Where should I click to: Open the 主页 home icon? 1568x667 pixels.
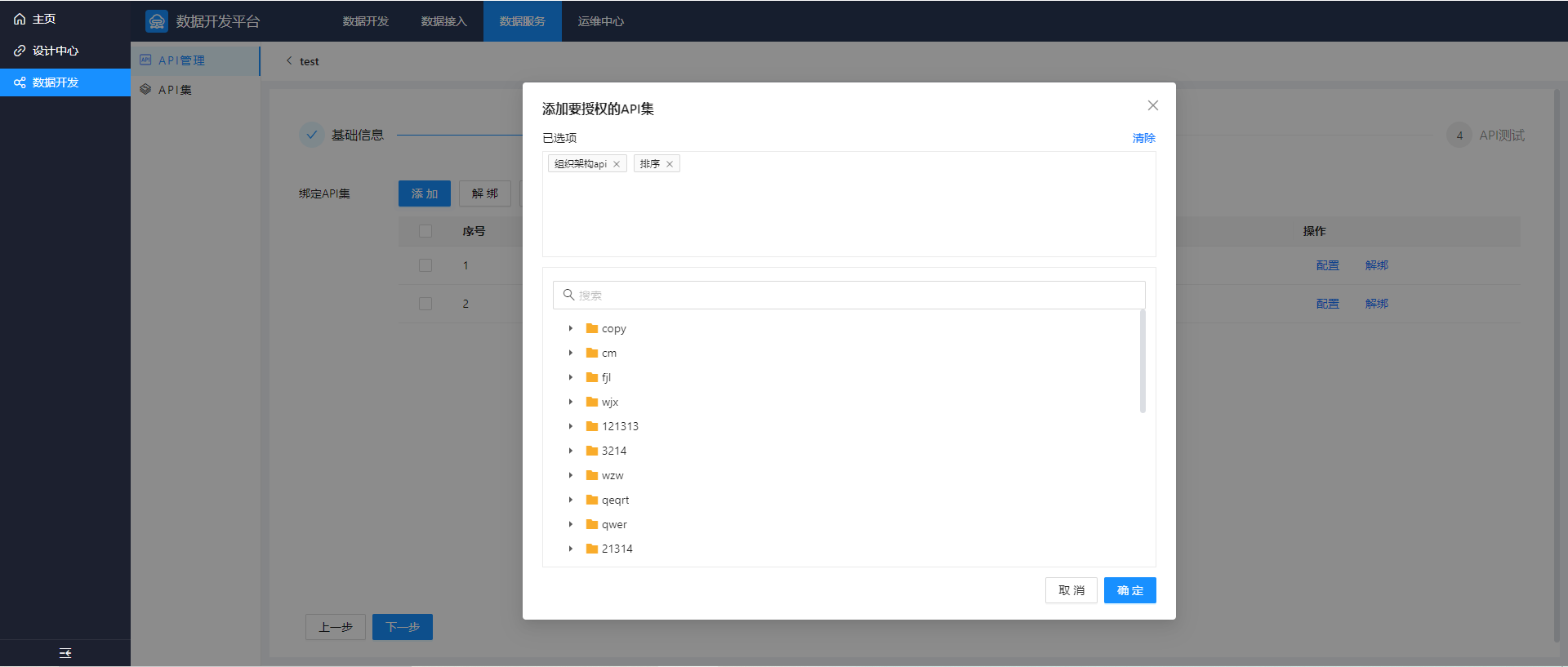click(20, 19)
